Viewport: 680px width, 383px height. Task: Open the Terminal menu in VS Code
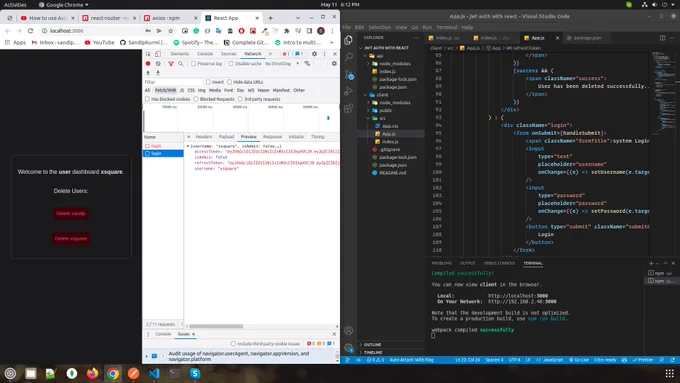[447, 27]
